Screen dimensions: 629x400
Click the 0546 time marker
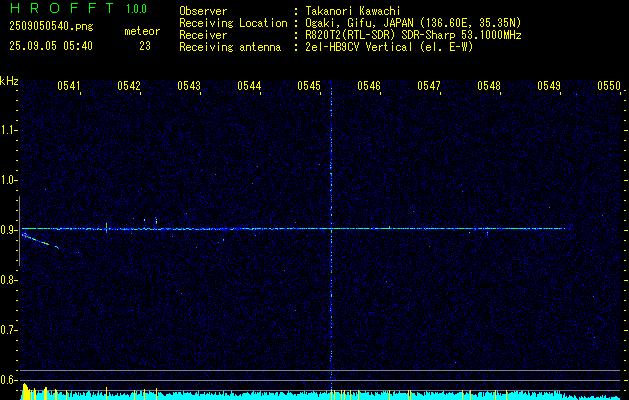369,86
